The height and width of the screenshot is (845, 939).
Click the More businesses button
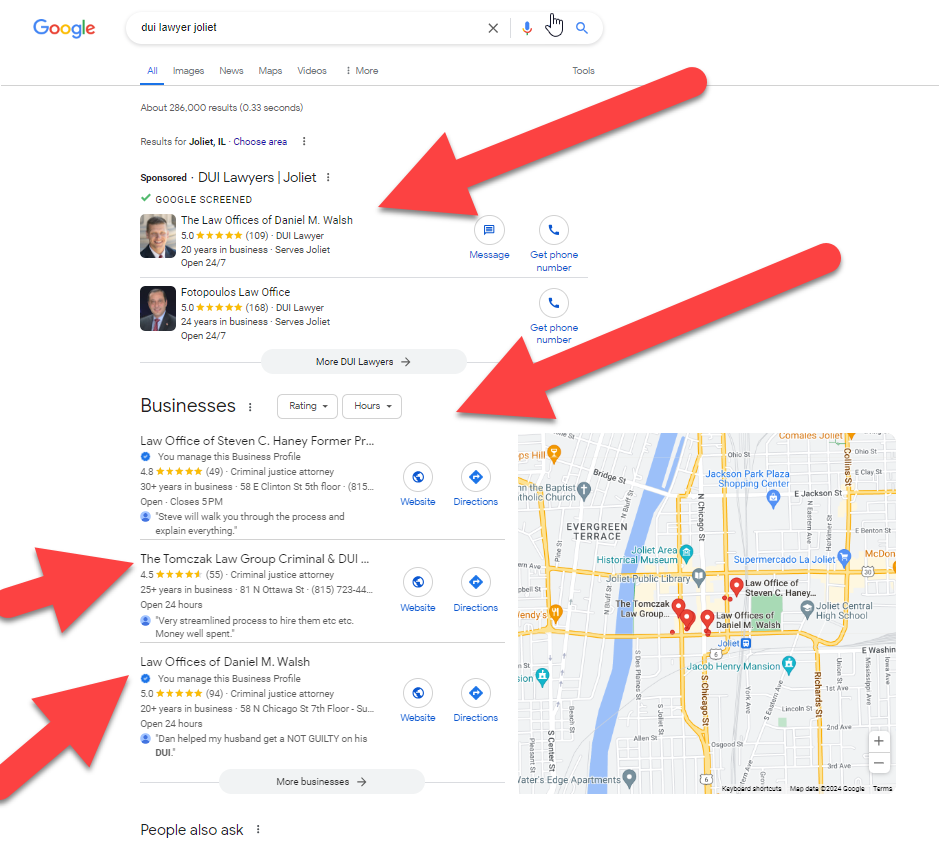pyautogui.click(x=321, y=782)
